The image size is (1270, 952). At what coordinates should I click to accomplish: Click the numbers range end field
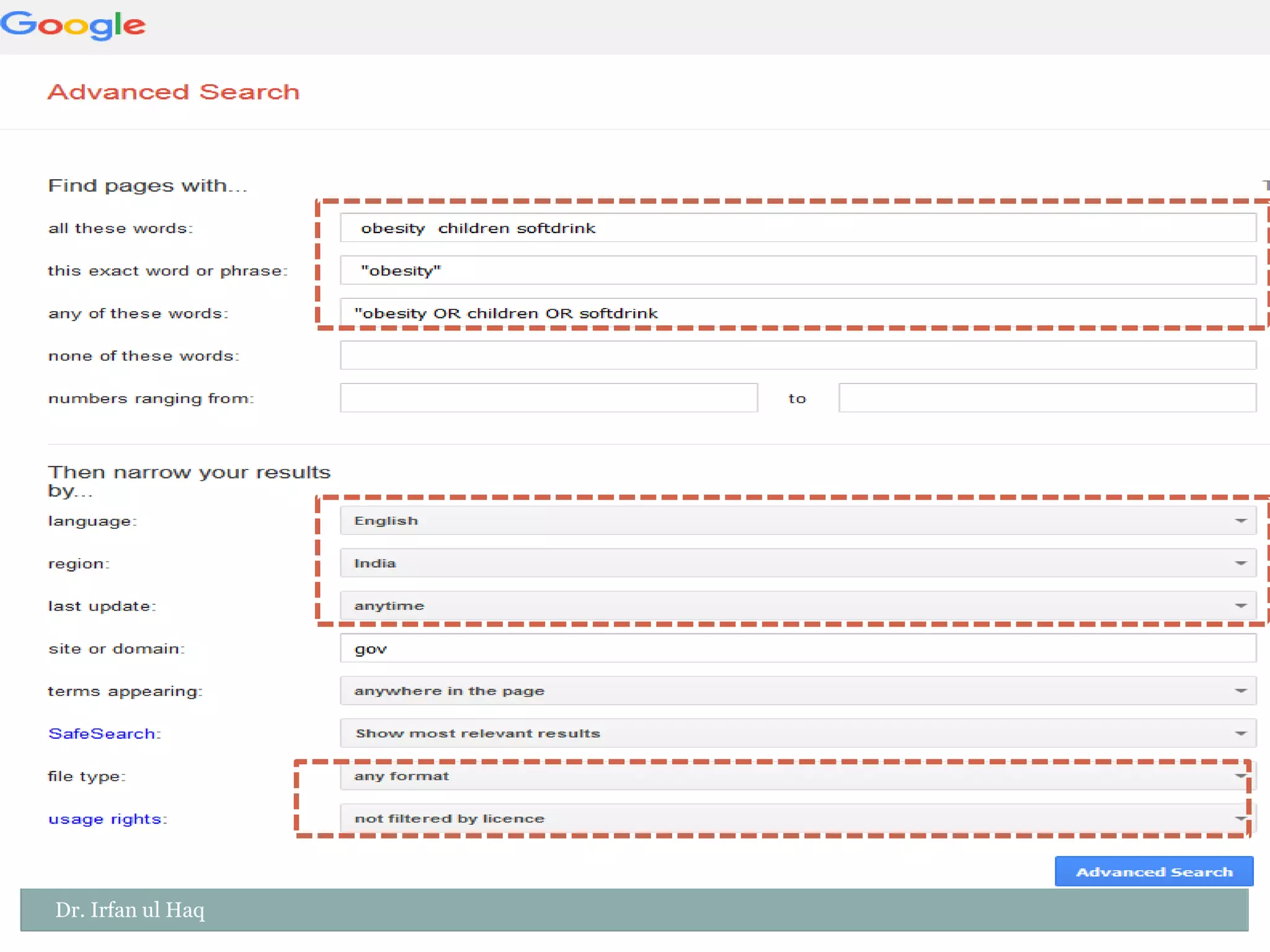pyautogui.click(x=1047, y=398)
